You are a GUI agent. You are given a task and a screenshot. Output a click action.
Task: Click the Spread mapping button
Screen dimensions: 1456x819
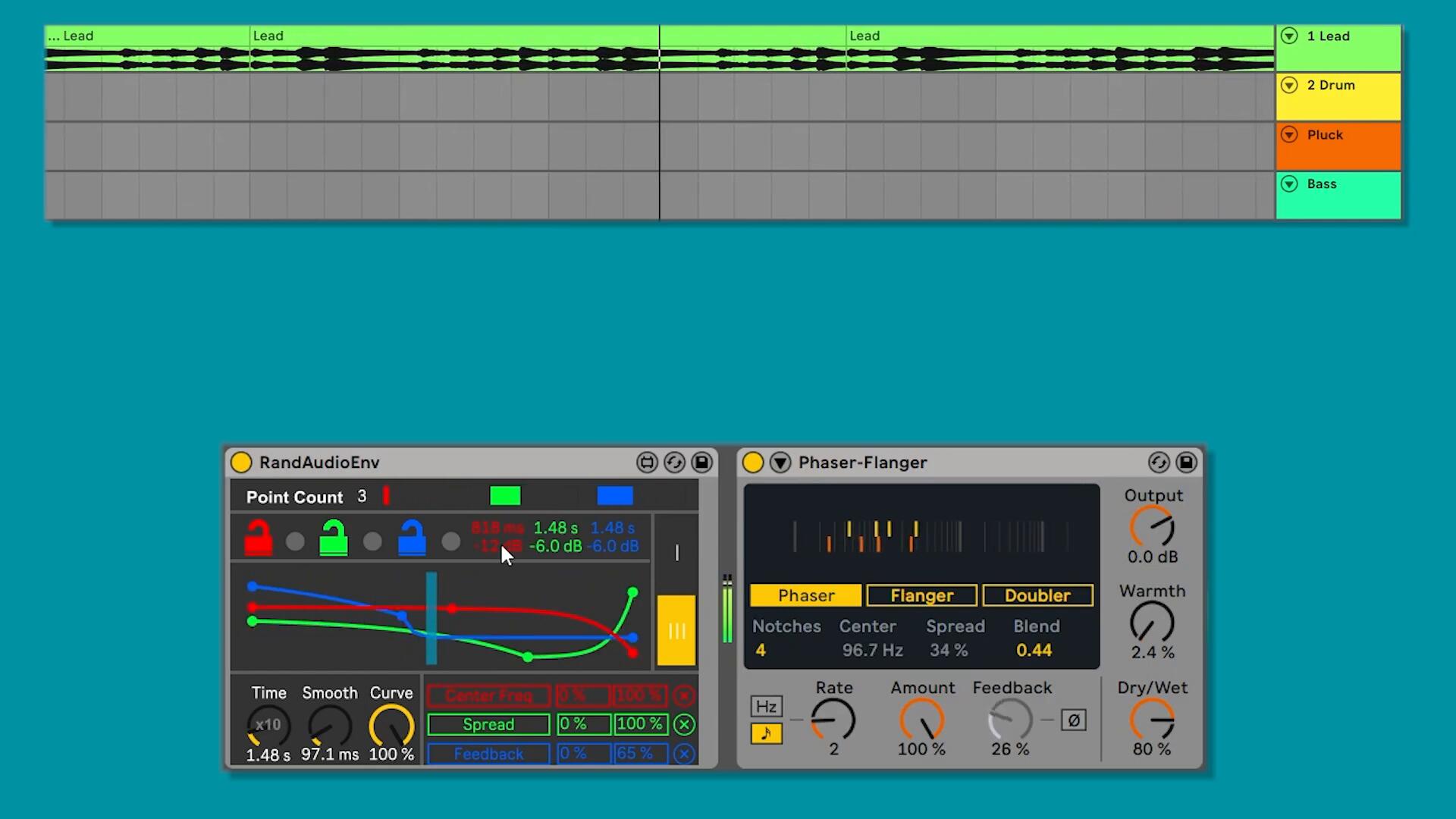click(488, 725)
